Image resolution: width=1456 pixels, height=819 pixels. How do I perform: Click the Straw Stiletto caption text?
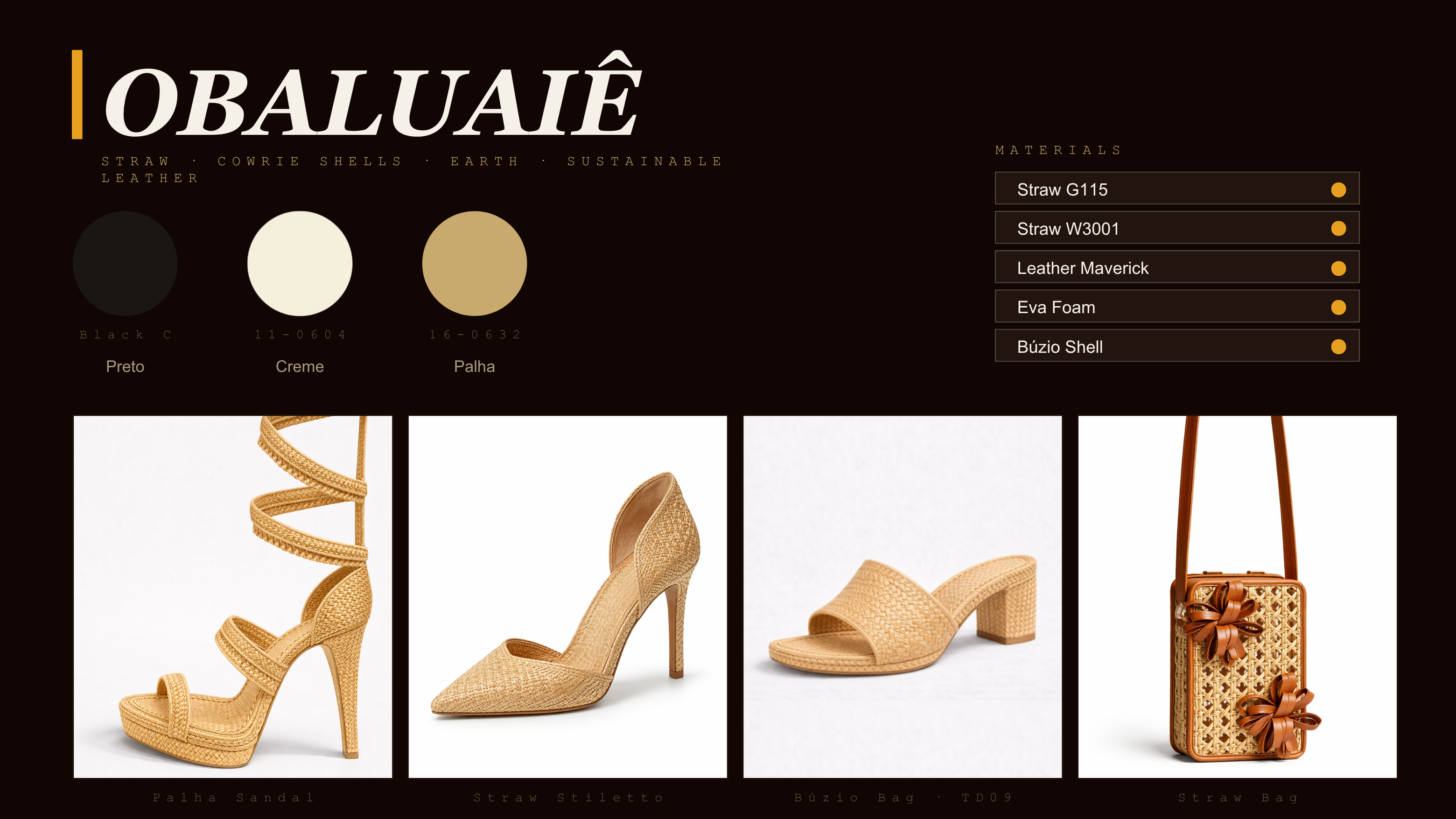[568, 798]
